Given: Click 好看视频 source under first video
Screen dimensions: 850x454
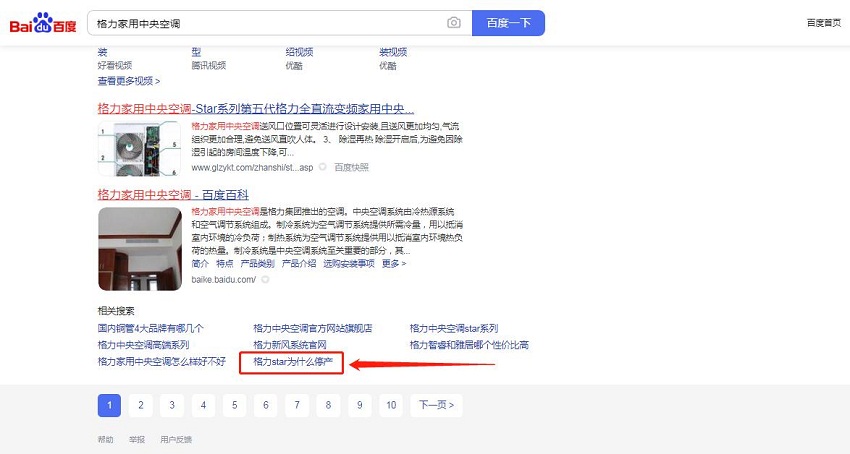Looking at the screenshot, I should (x=115, y=66).
